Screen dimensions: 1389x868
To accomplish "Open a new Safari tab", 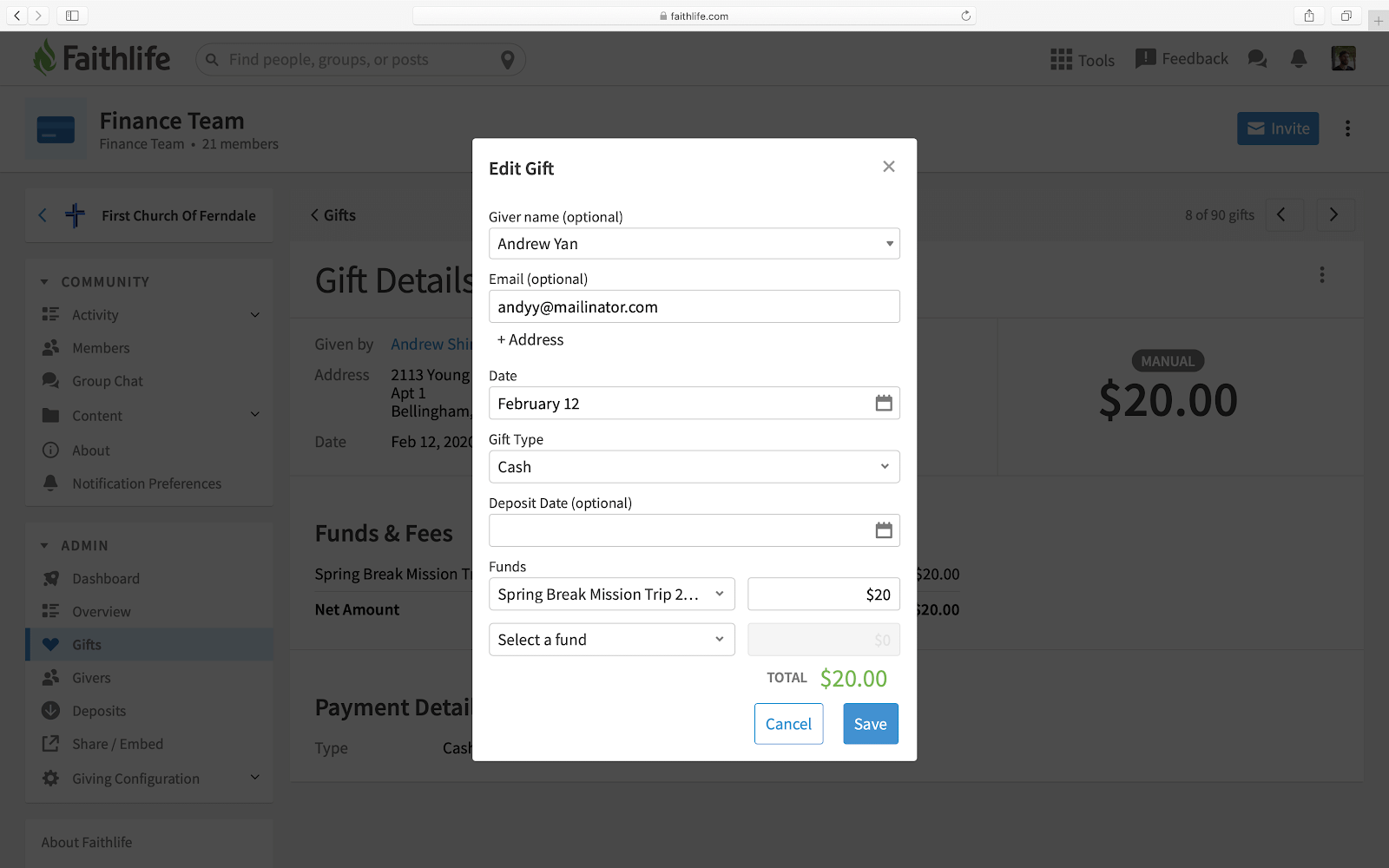I will coord(1379,21).
